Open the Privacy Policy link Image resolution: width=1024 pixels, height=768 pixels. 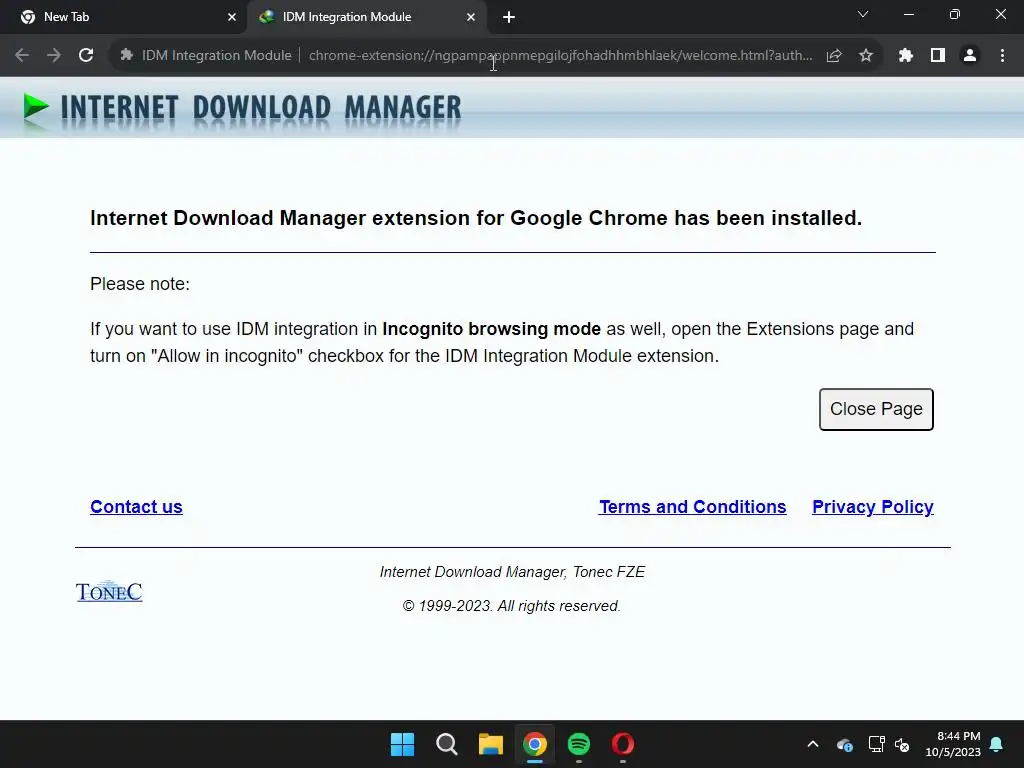(872, 507)
